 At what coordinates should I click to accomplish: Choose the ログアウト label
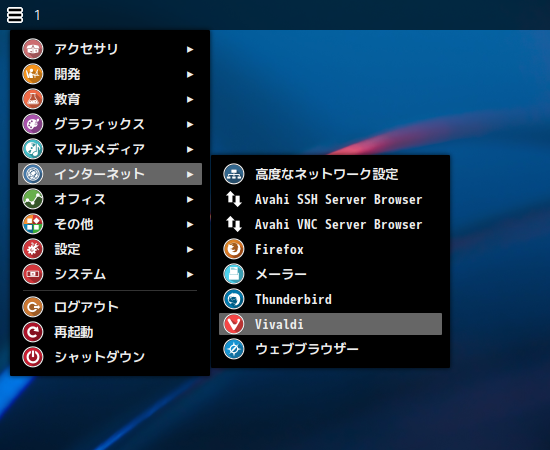coord(86,307)
